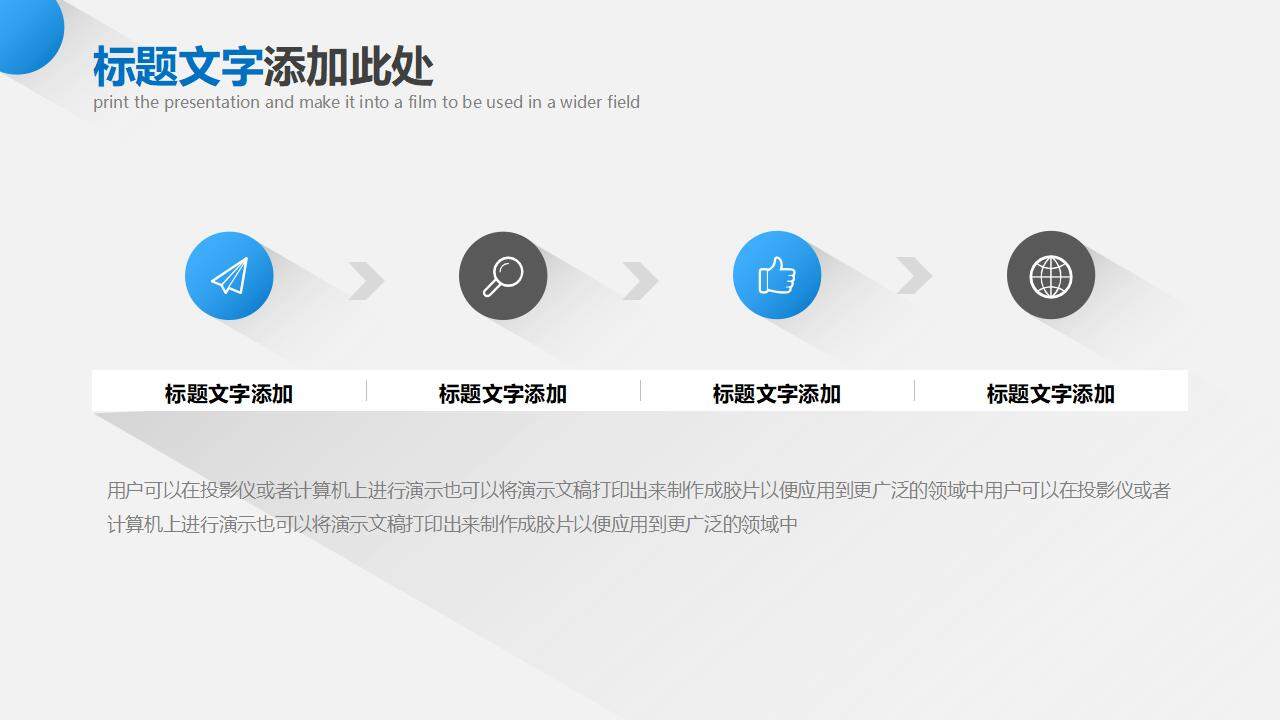Click the paper plane icon circle

[229, 276]
